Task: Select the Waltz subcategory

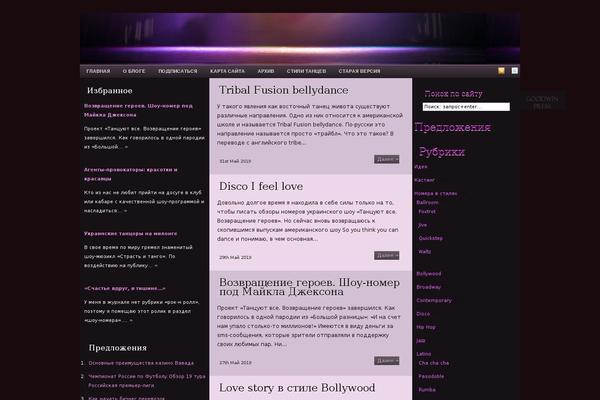Action: click(x=425, y=251)
